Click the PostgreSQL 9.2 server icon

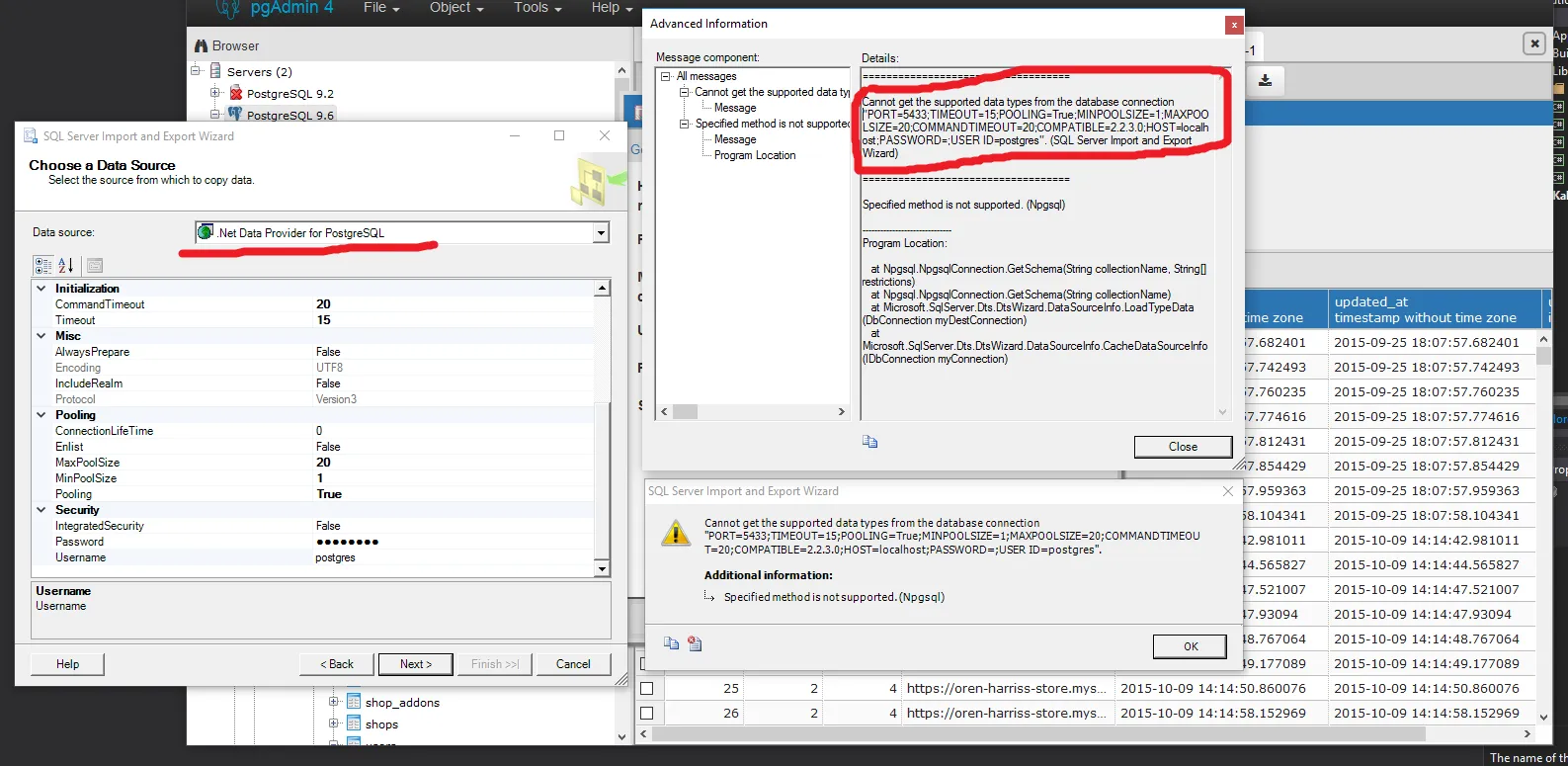tap(236, 93)
